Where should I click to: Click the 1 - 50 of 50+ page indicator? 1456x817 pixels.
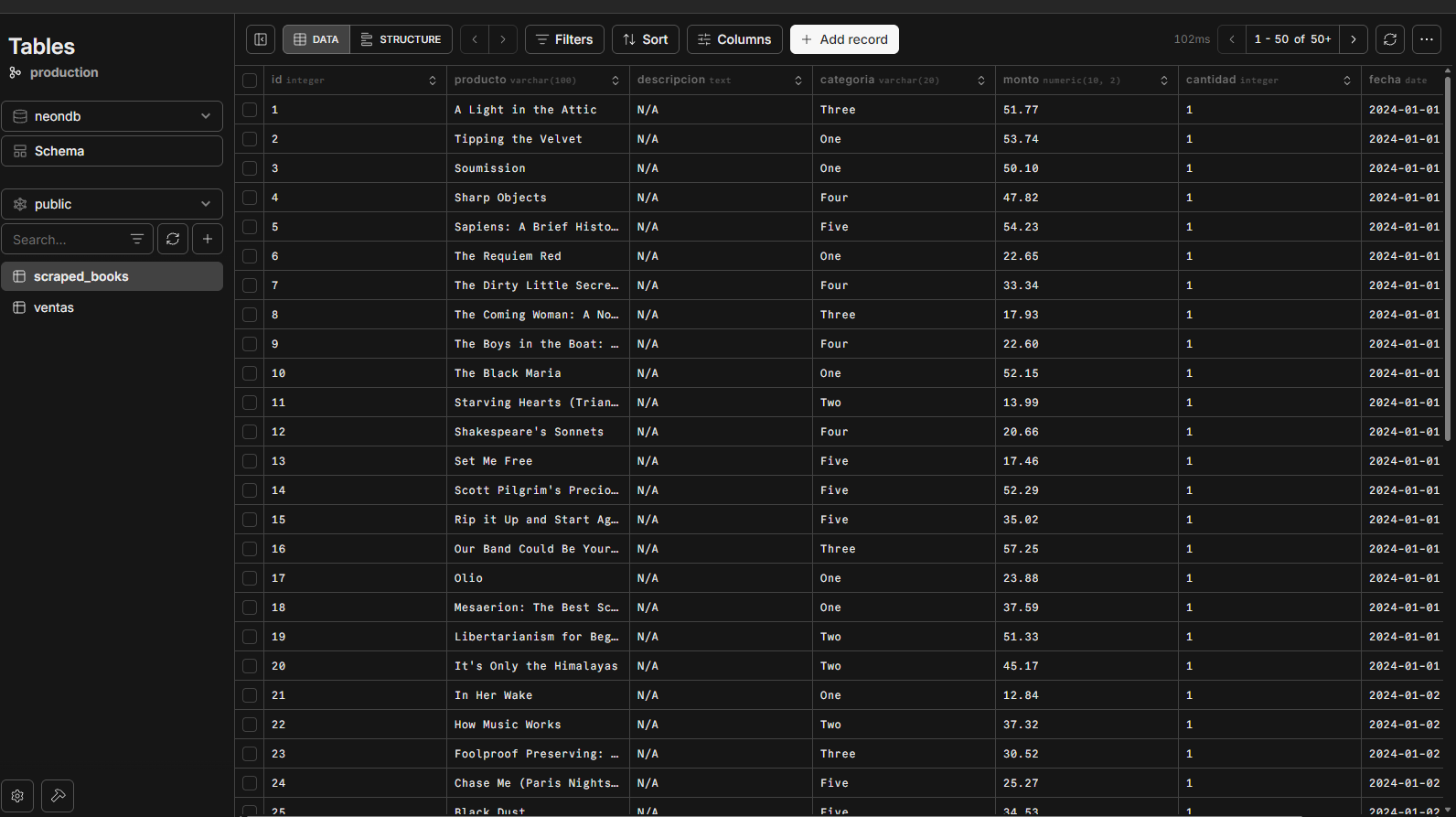tap(1292, 39)
